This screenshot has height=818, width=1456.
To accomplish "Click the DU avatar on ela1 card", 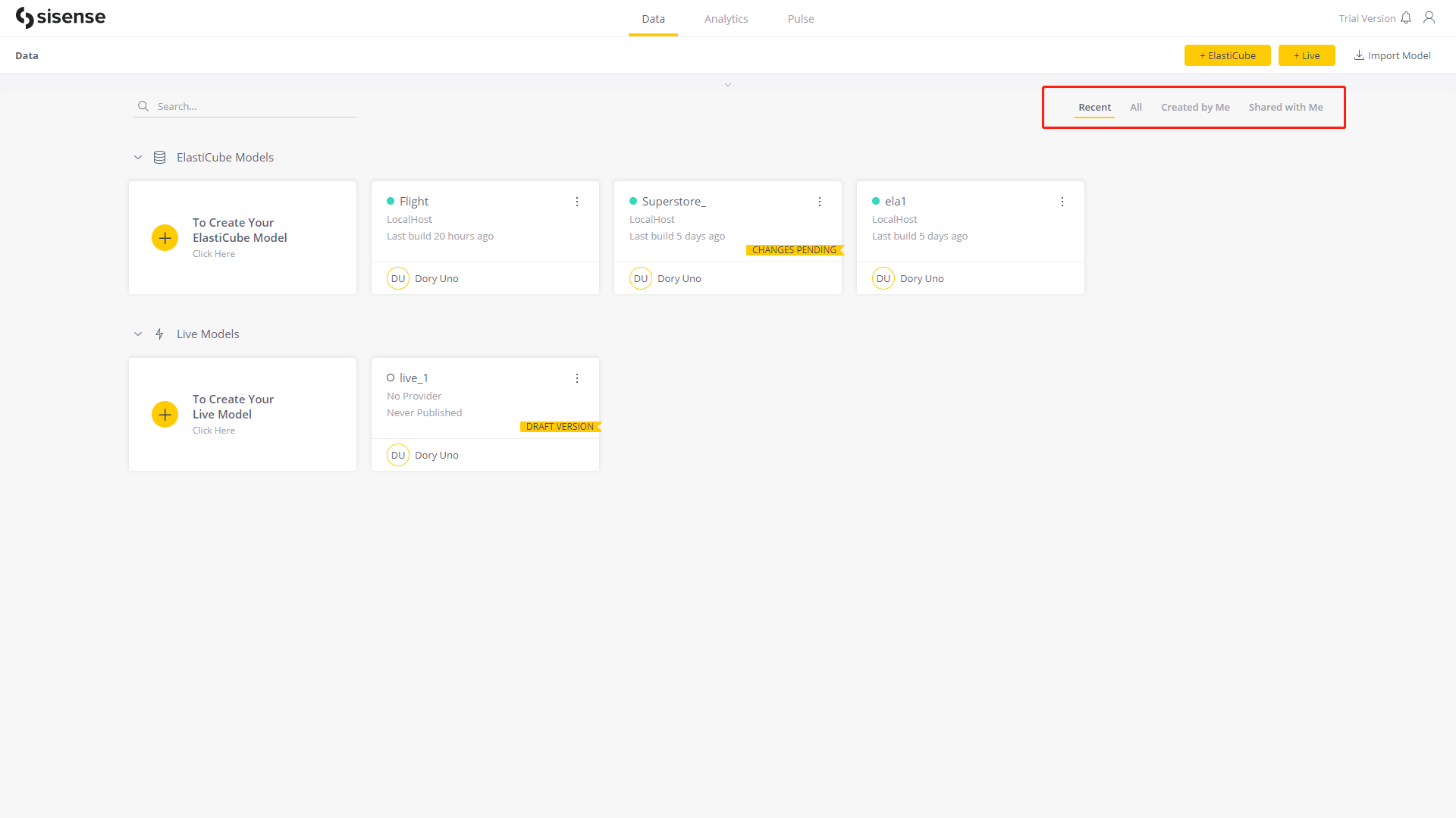I will (883, 278).
